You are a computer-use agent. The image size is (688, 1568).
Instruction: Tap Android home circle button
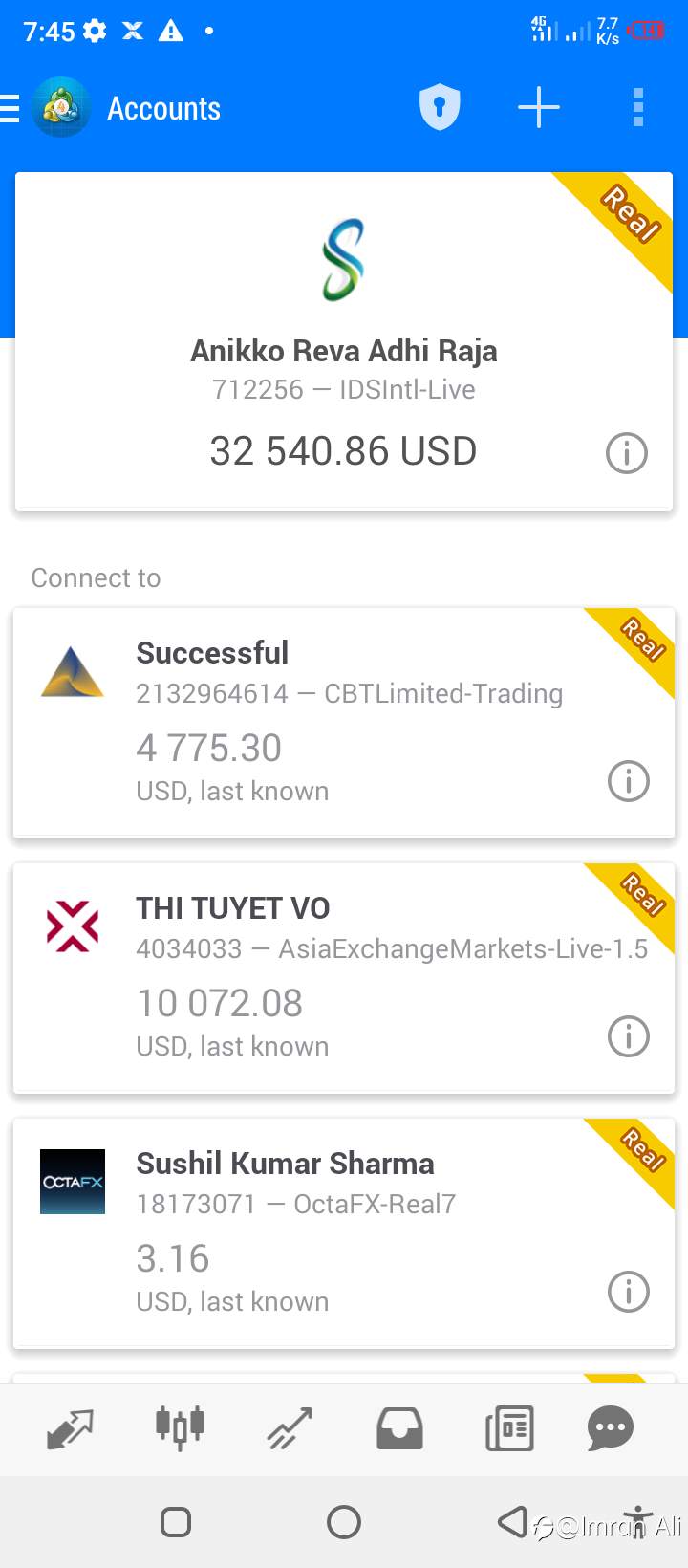point(344,1521)
